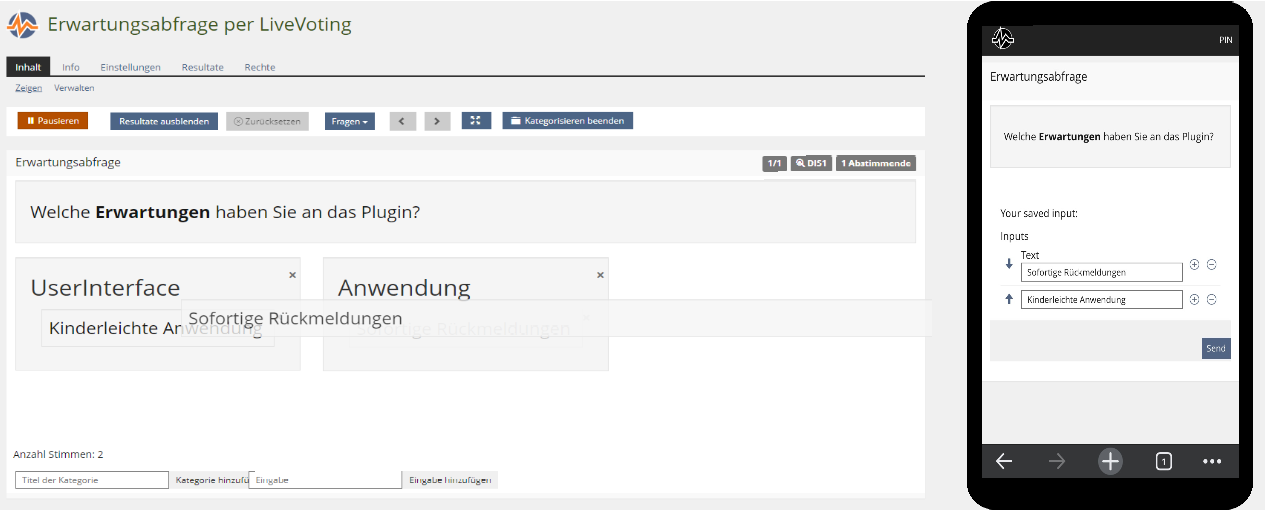Go to previous question with left arrow

pyautogui.click(x=402, y=121)
